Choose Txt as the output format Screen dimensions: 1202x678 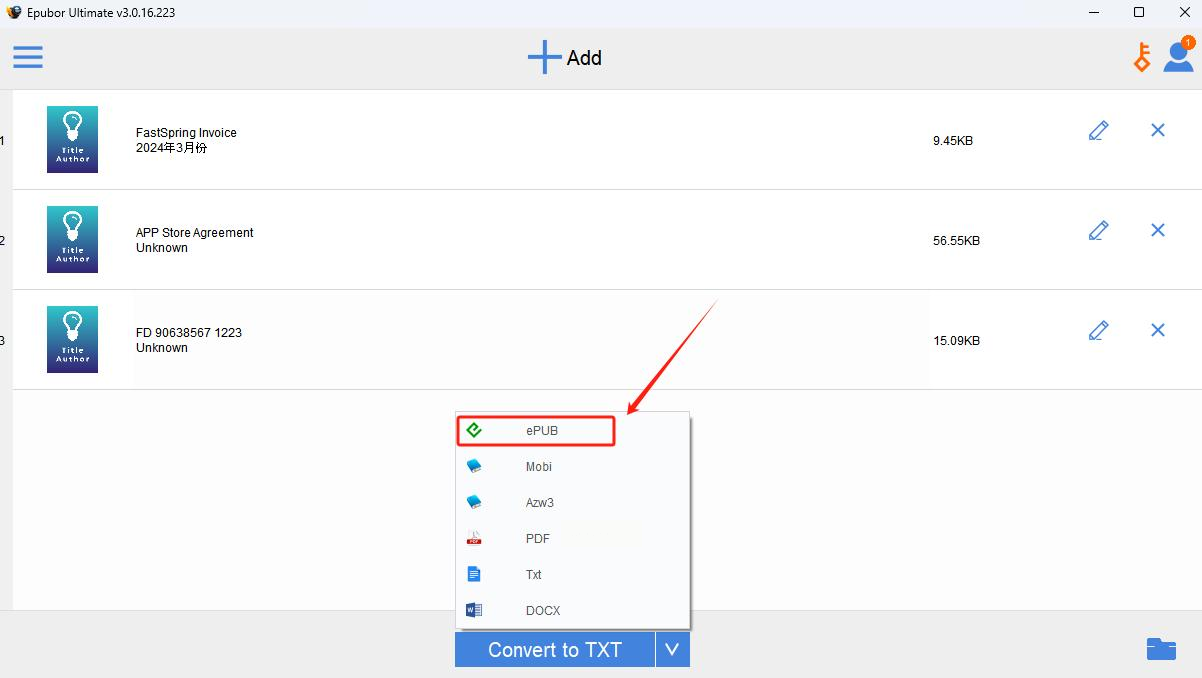pyautogui.click(x=573, y=575)
